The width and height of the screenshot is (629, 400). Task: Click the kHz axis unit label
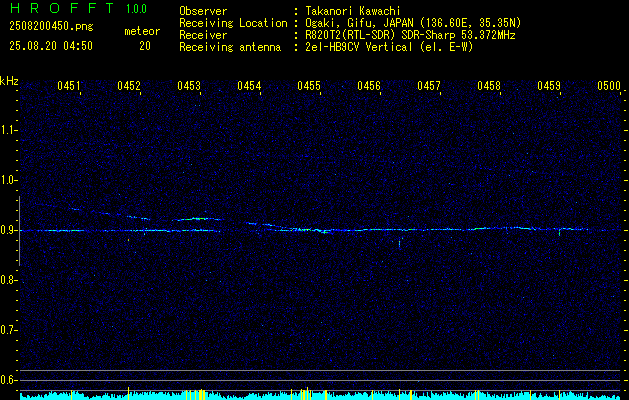point(9,81)
